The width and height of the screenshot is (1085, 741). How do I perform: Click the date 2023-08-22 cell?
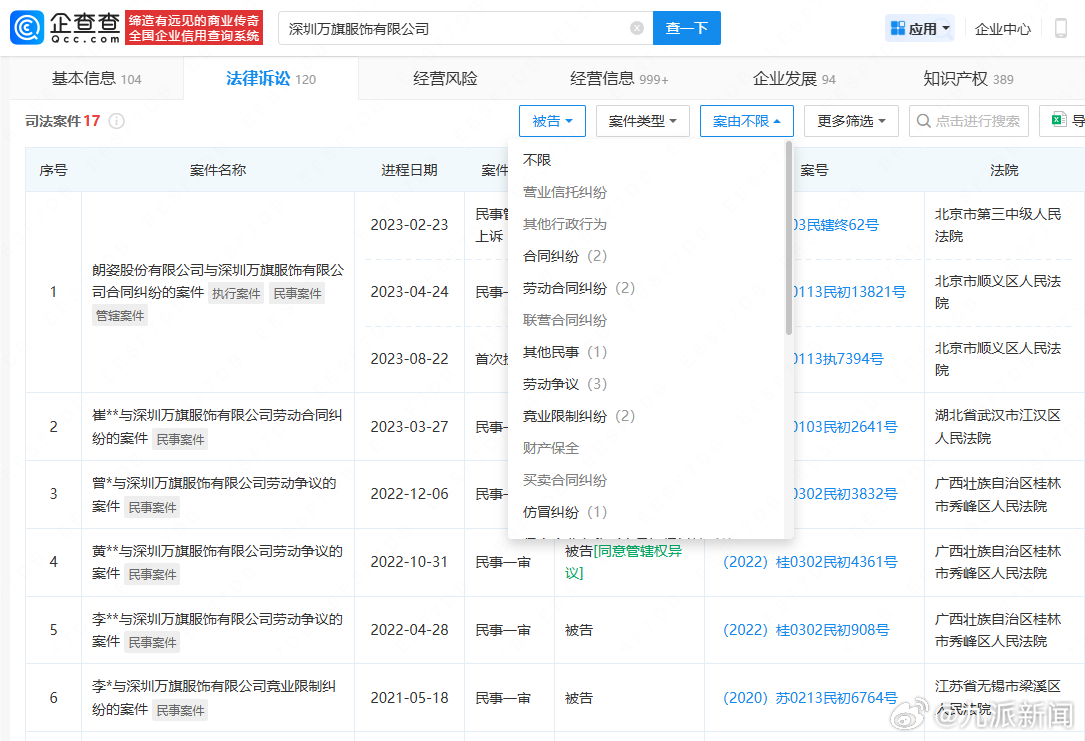click(409, 358)
